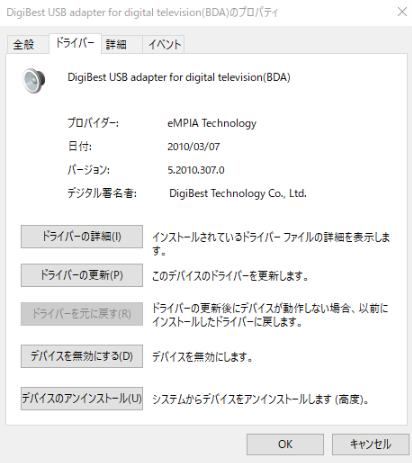The width and height of the screenshot is (412, 463).
Task: Click signer DigiBest Technology Co., Ltd.
Action: [238, 193]
